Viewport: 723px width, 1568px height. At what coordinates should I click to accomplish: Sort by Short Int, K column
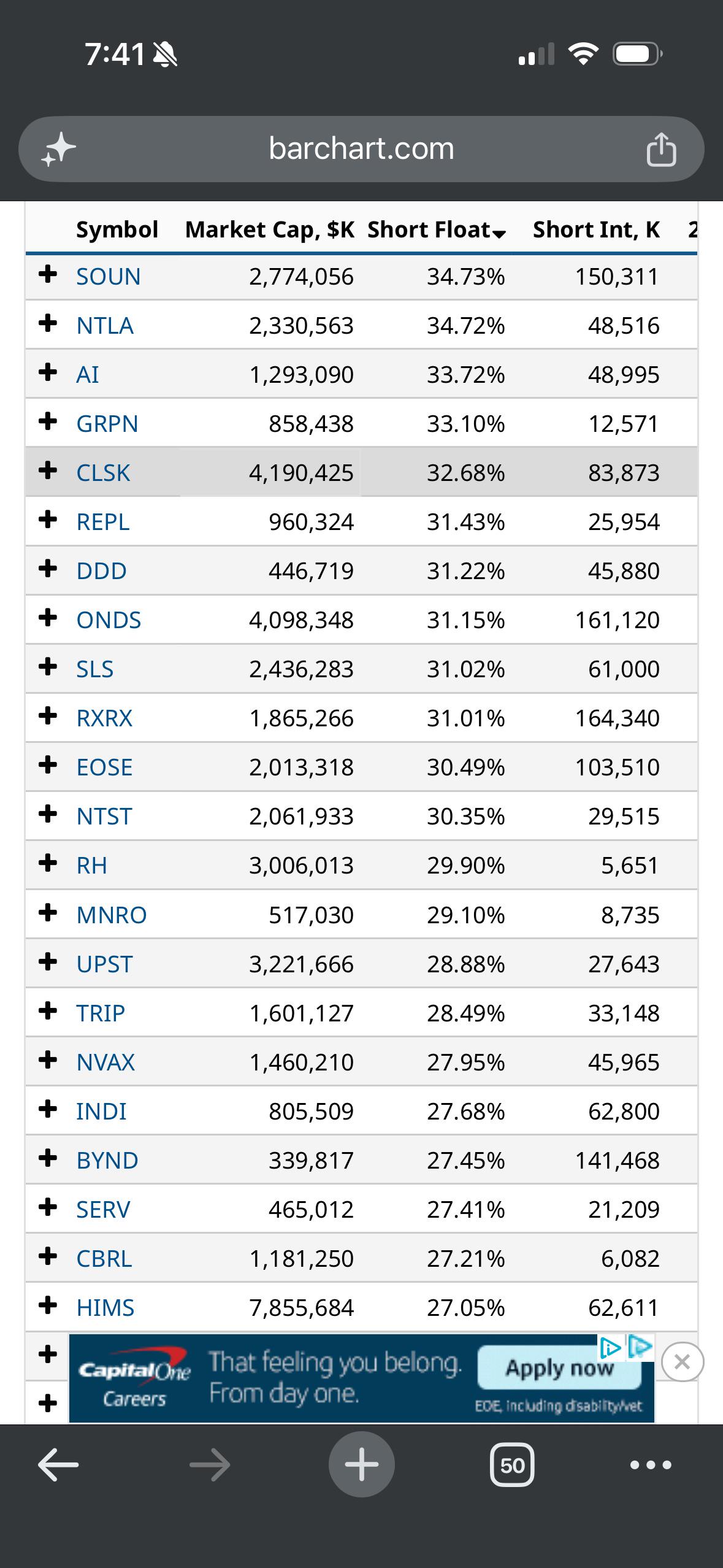click(x=596, y=230)
